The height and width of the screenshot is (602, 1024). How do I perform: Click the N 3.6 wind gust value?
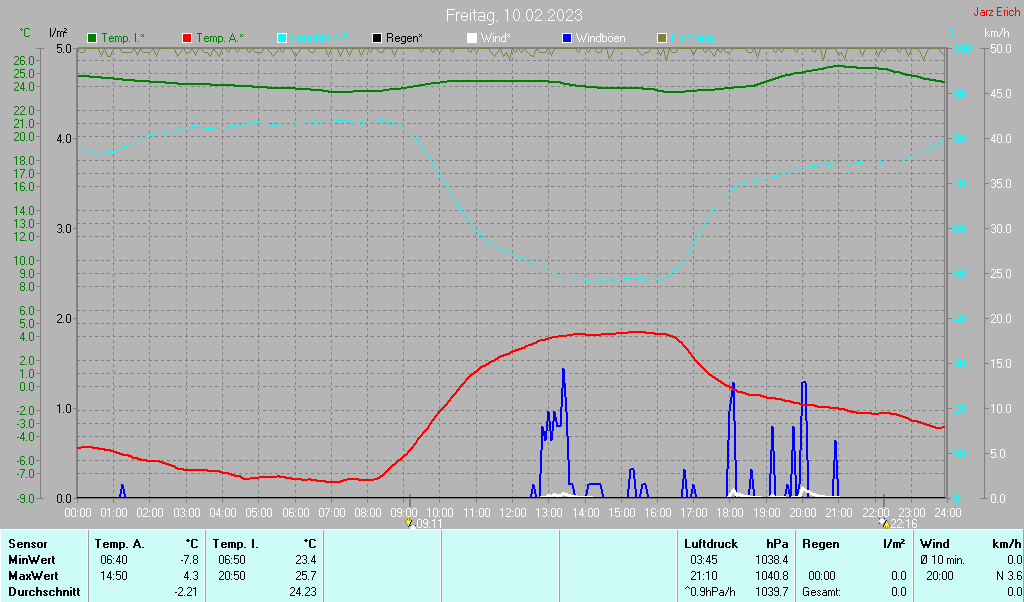click(x=1009, y=577)
